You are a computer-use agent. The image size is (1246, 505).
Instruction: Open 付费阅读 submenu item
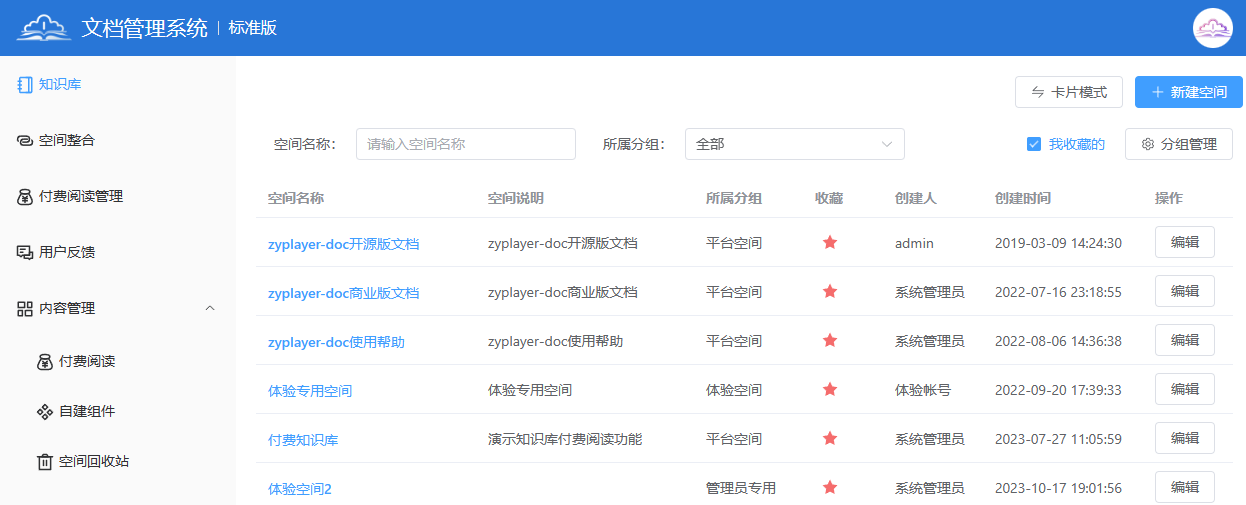pos(118,361)
